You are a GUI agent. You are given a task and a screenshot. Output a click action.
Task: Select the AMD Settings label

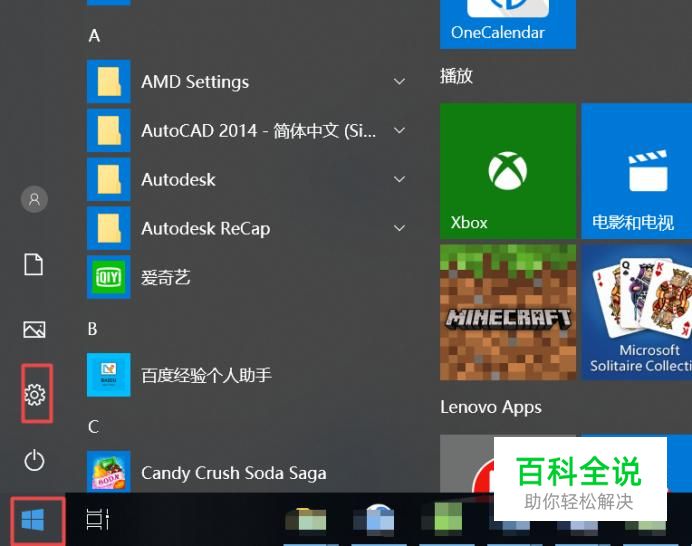click(x=195, y=82)
